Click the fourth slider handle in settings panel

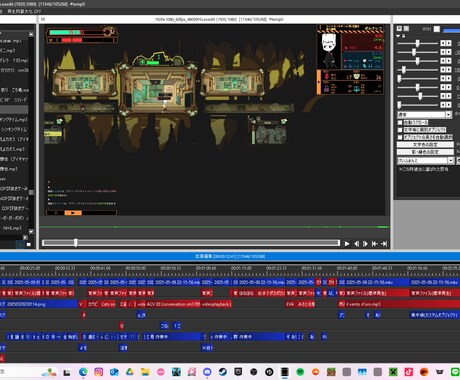click(x=404, y=70)
